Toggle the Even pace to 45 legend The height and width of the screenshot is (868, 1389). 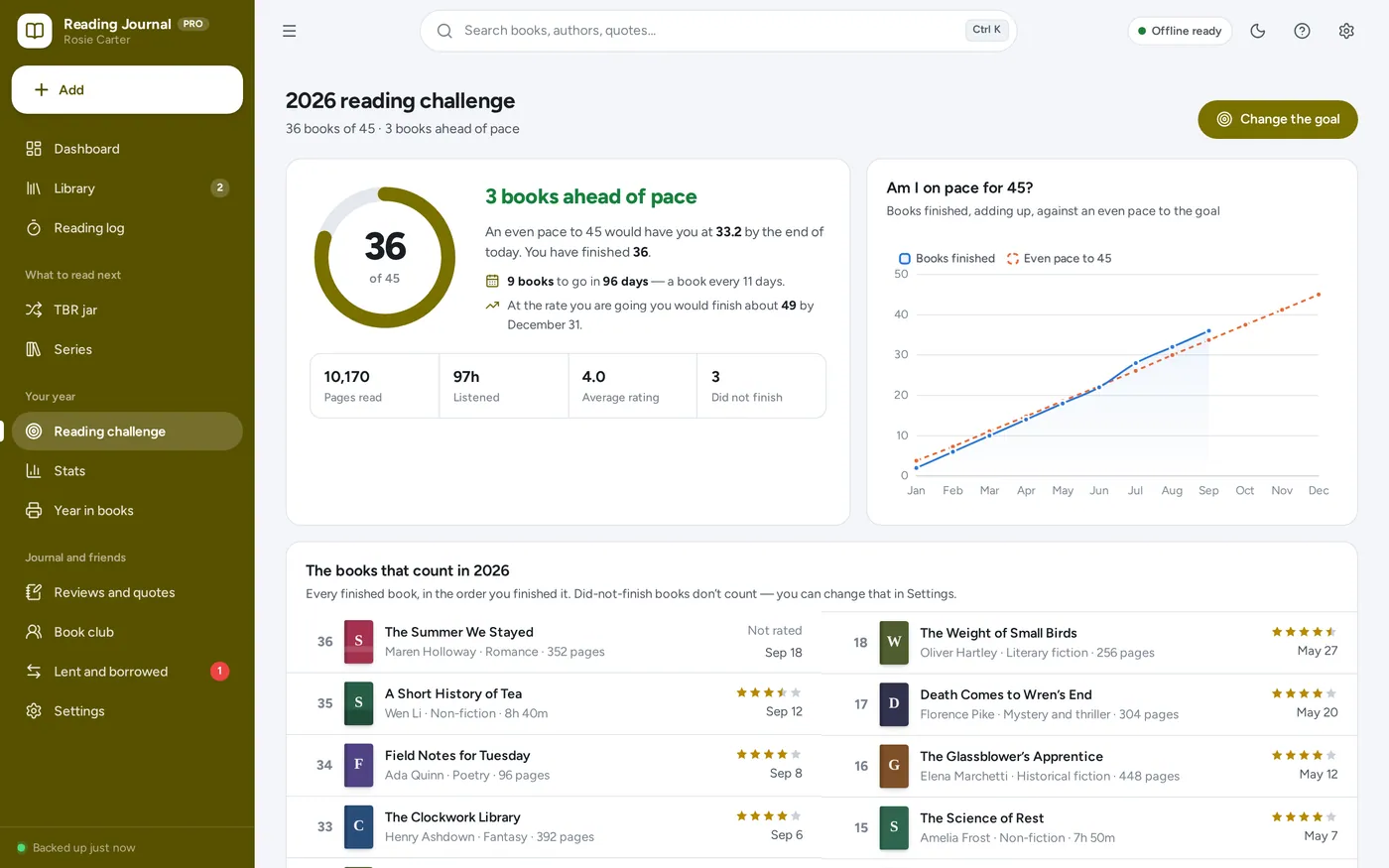coord(1060,259)
